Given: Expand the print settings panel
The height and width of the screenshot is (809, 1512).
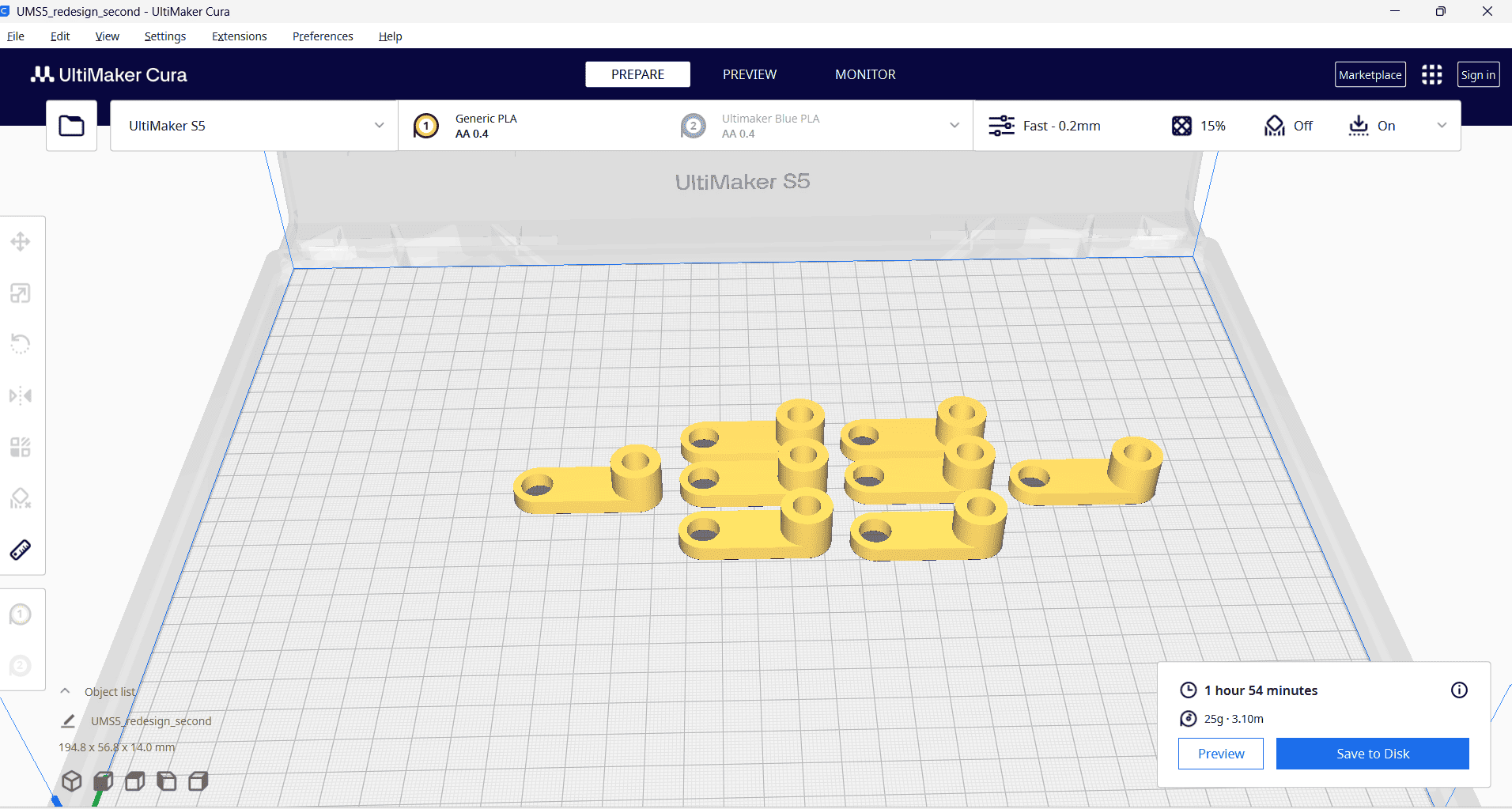Looking at the screenshot, I should click(x=1442, y=126).
